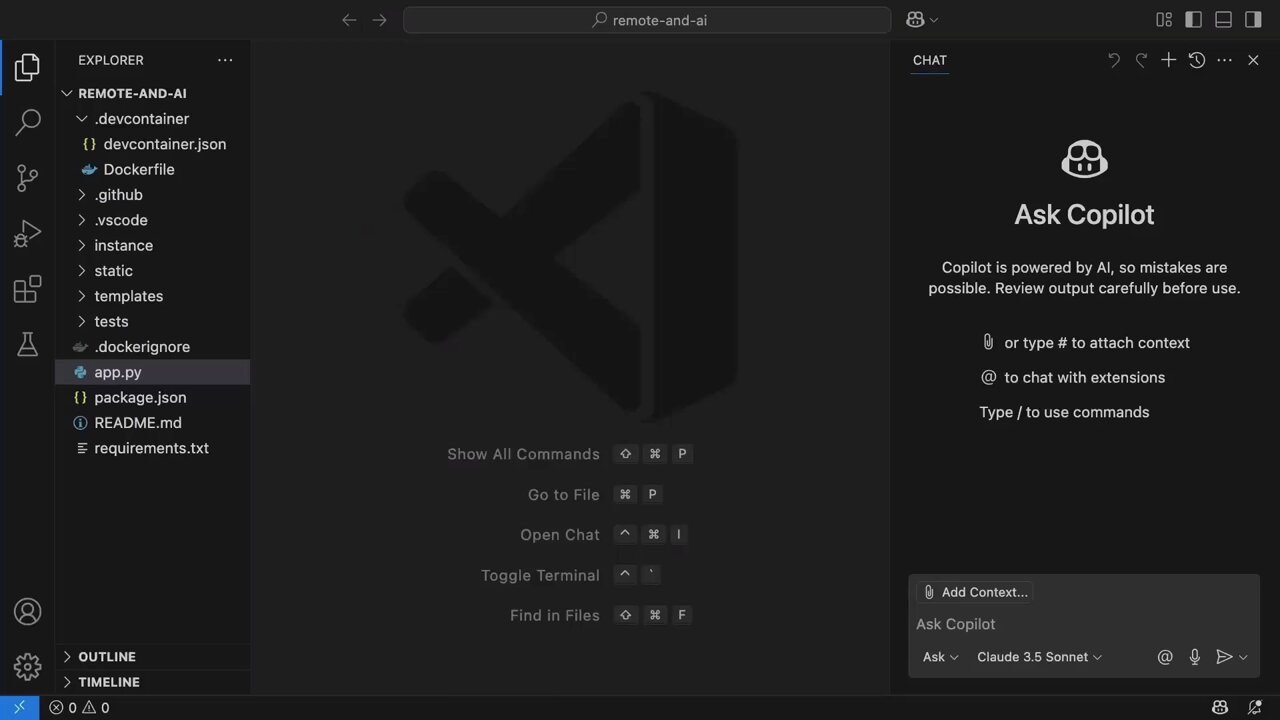Focus the Ask Copilot input field
1280x720 pixels.
coord(1084,624)
